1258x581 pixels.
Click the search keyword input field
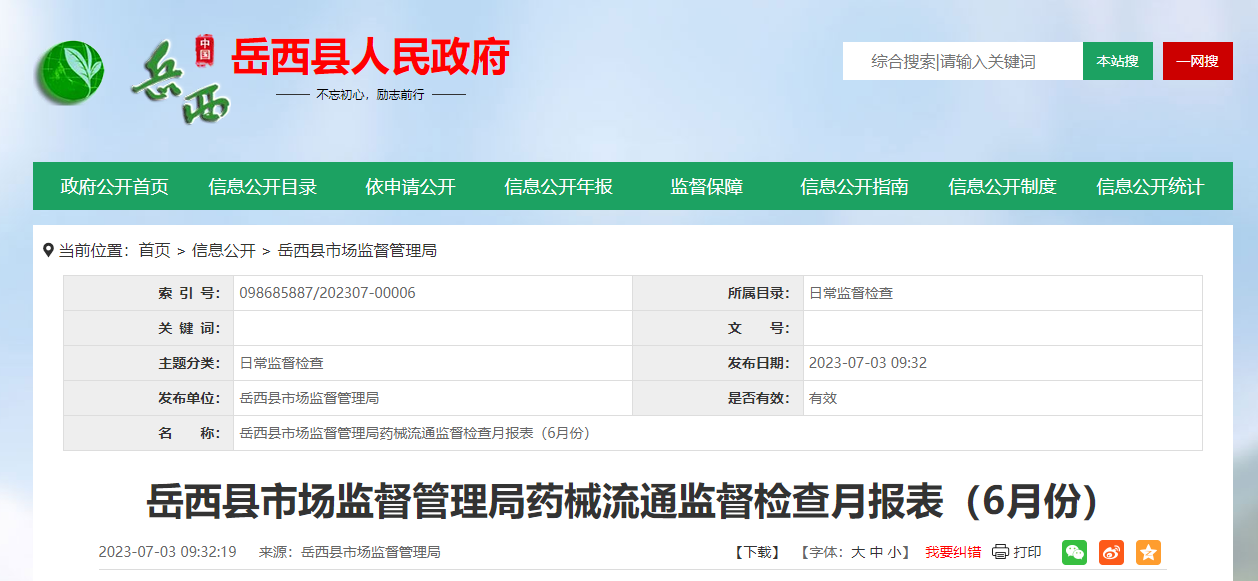pos(962,61)
